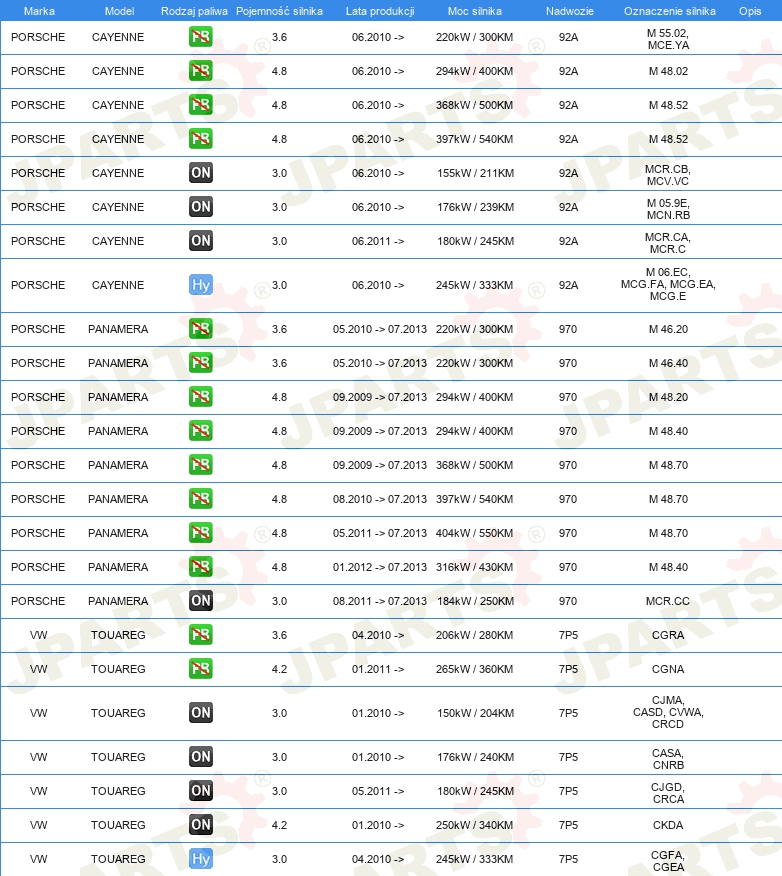The width and height of the screenshot is (782, 876).
Task: Click the Nadwozie column header
Action: [x=570, y=11]
